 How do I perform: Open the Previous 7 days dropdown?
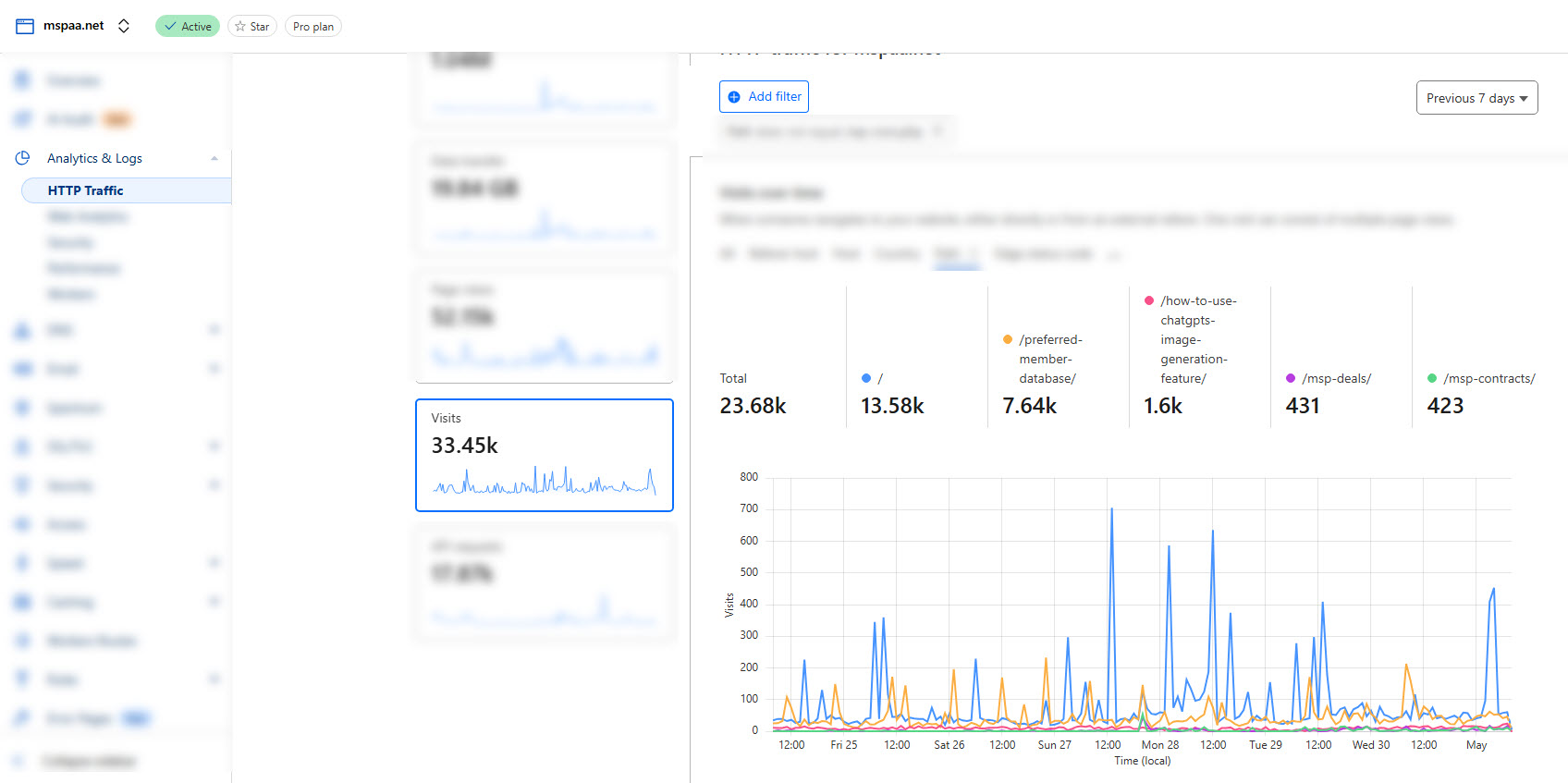pyautogui.click(x=1476, y=98)
